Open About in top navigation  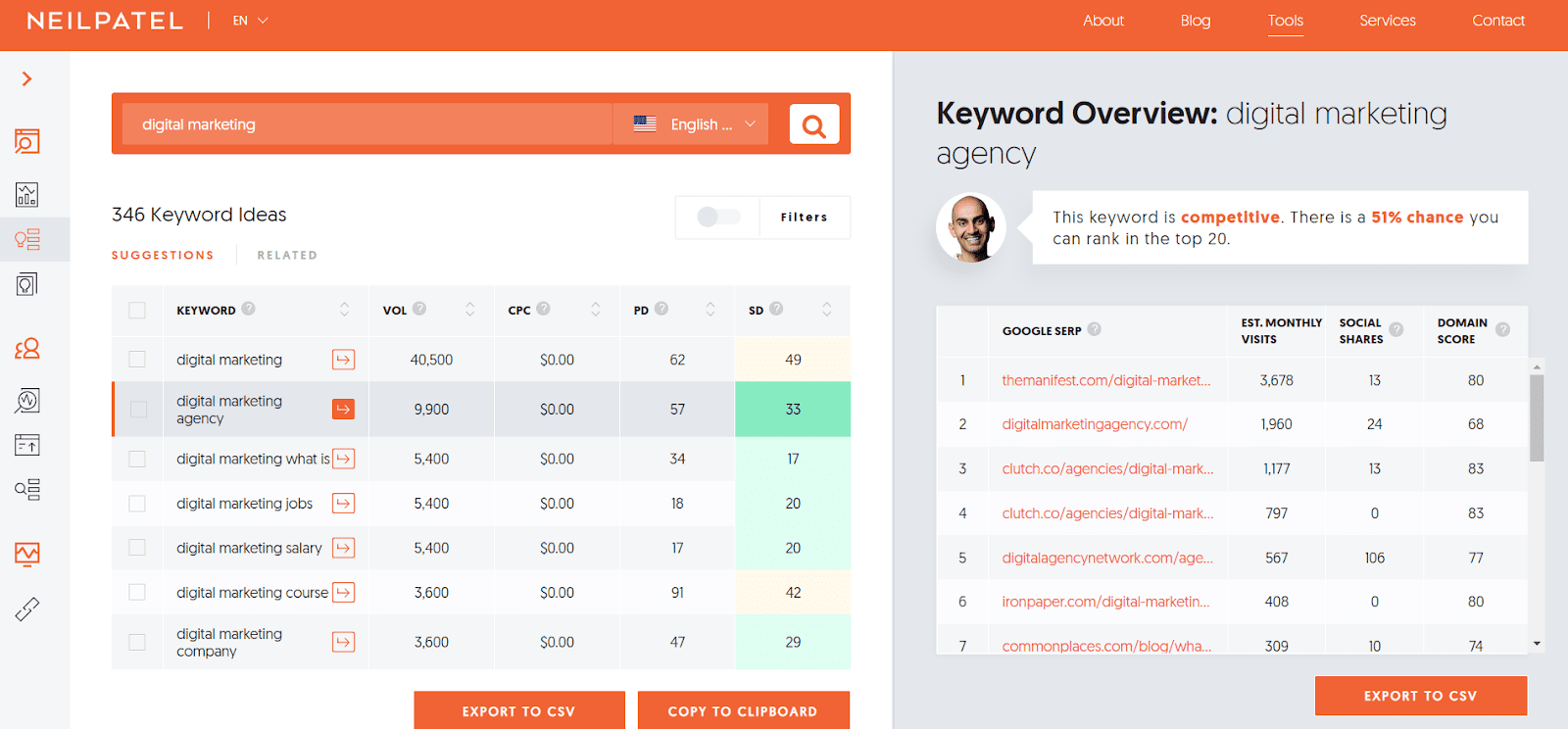(x=1103, y=21)
